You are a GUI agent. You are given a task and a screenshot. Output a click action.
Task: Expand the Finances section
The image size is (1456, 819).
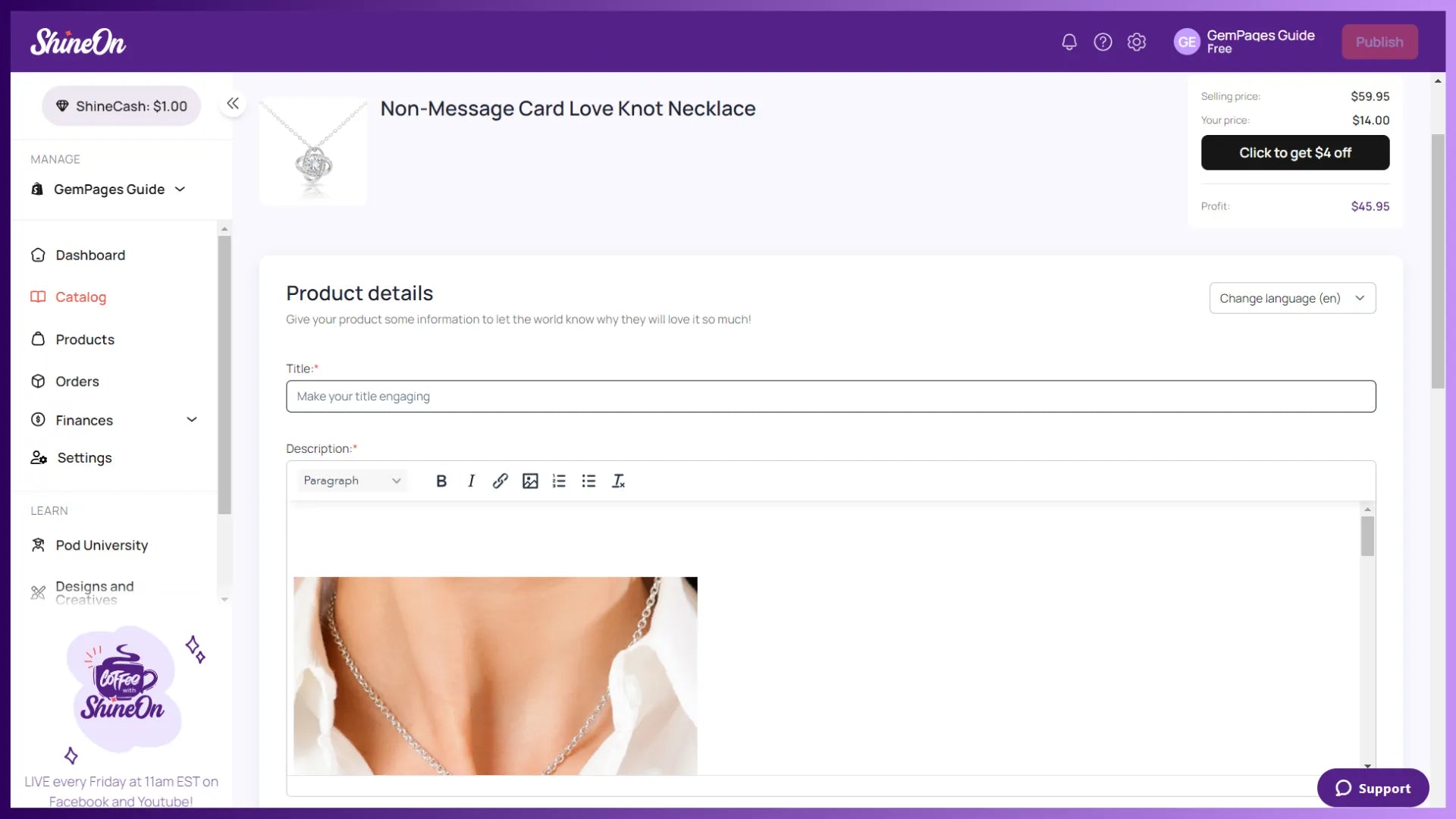[191, 419]
